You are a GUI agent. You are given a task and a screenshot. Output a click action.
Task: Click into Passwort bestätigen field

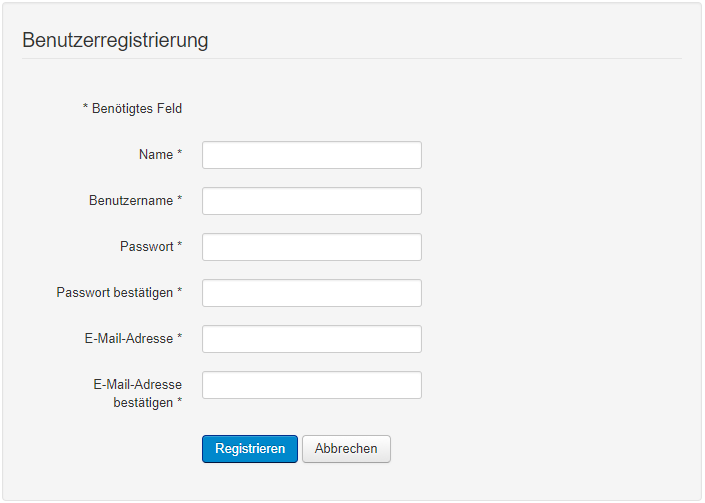tap(311, 293)
